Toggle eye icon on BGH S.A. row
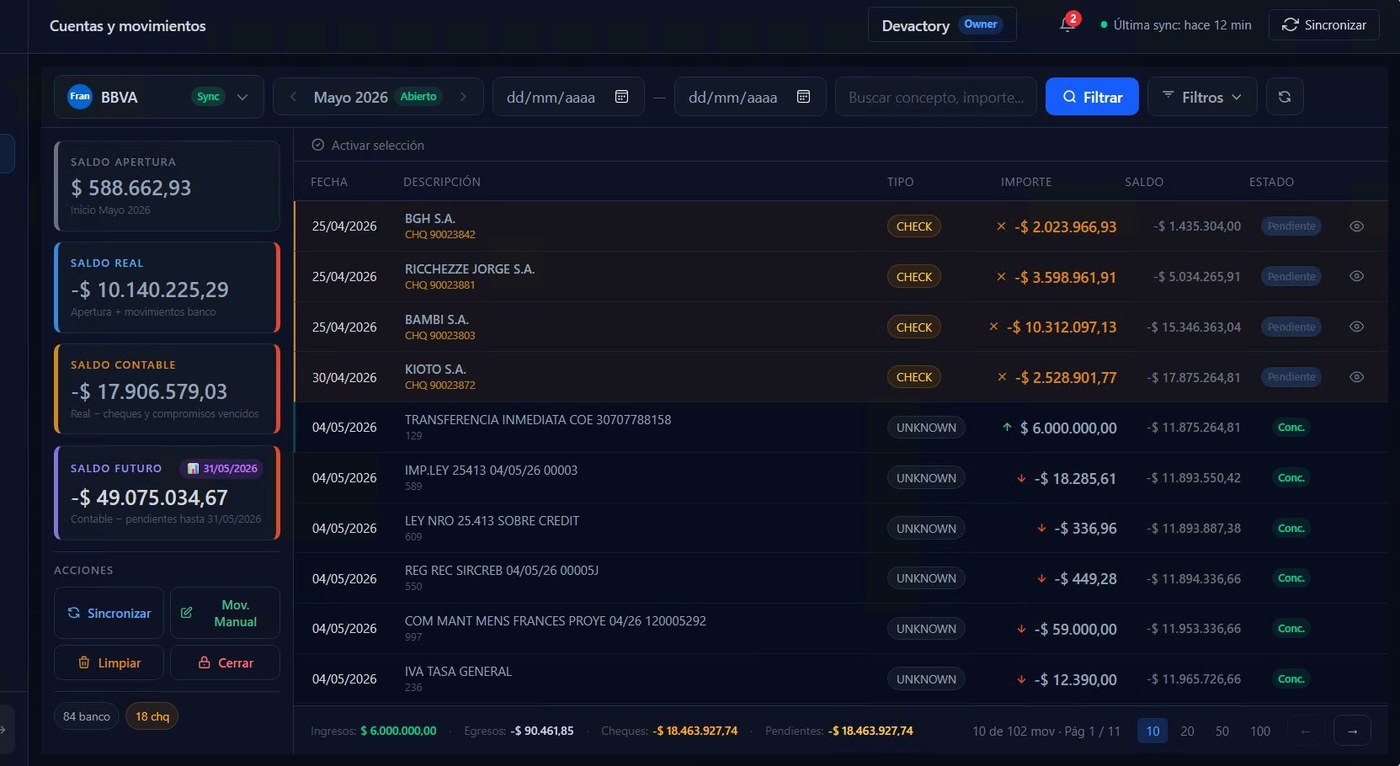Screen dimensions: 1400x766 point(1356,226)
